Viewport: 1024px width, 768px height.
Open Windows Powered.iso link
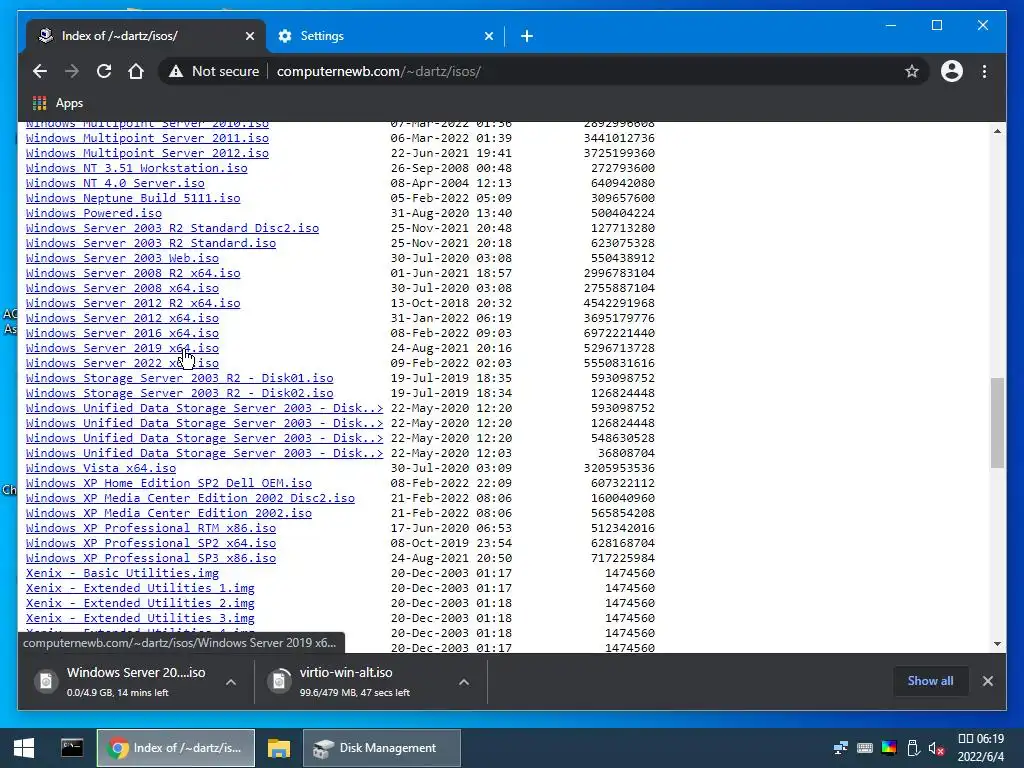tap(93, 213)
